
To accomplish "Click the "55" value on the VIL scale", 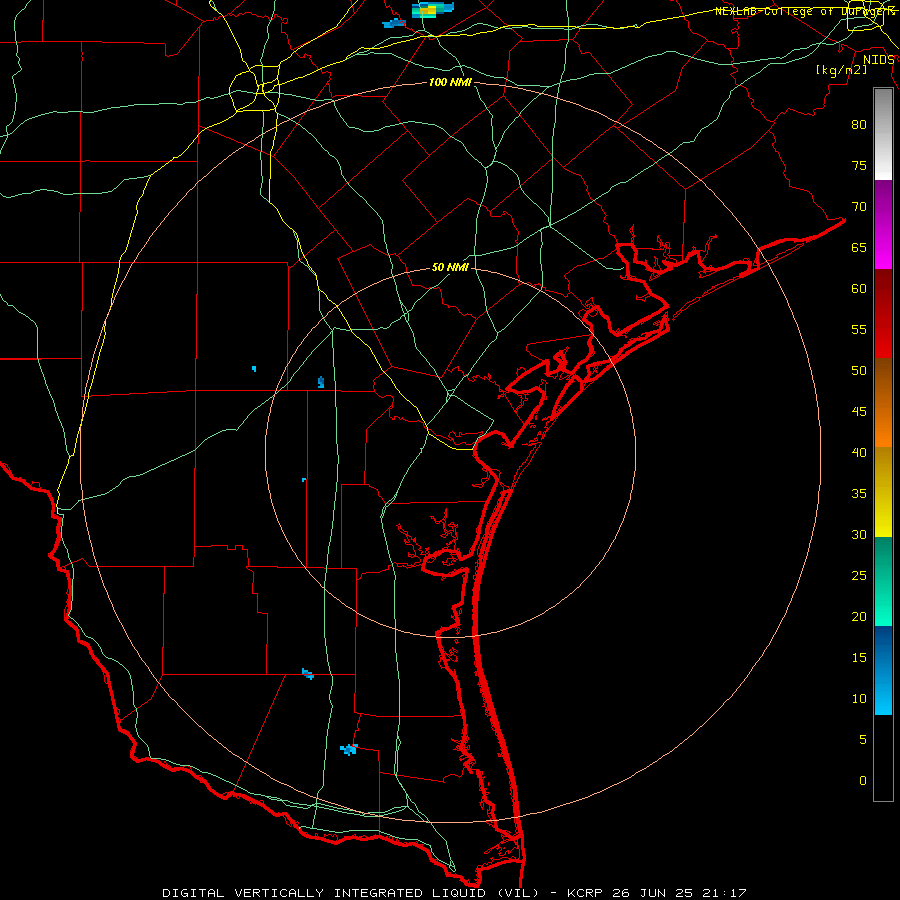I will 859,329.
